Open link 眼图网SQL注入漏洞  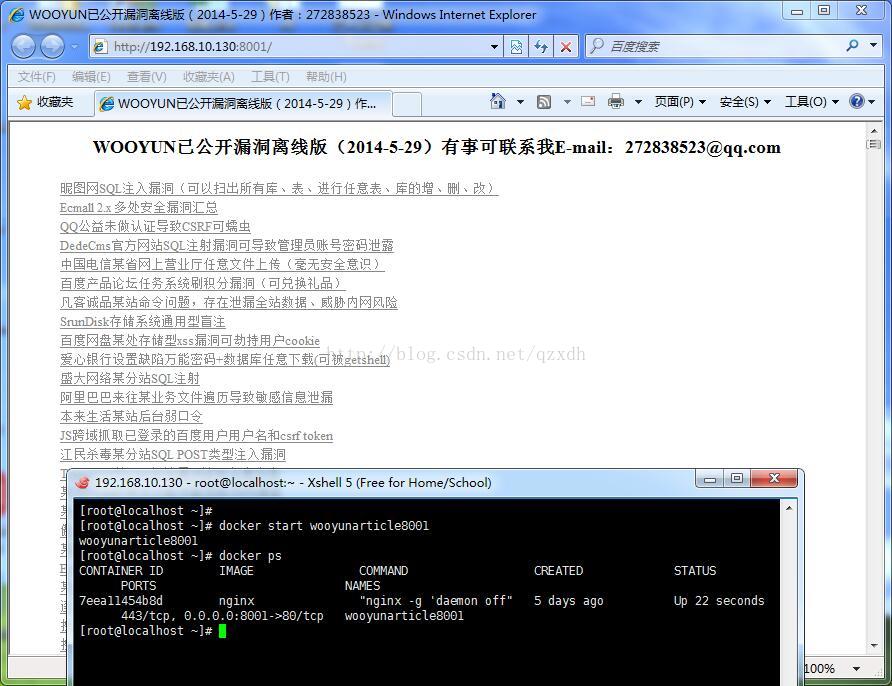pyautogui.click(x=279, y=188)
